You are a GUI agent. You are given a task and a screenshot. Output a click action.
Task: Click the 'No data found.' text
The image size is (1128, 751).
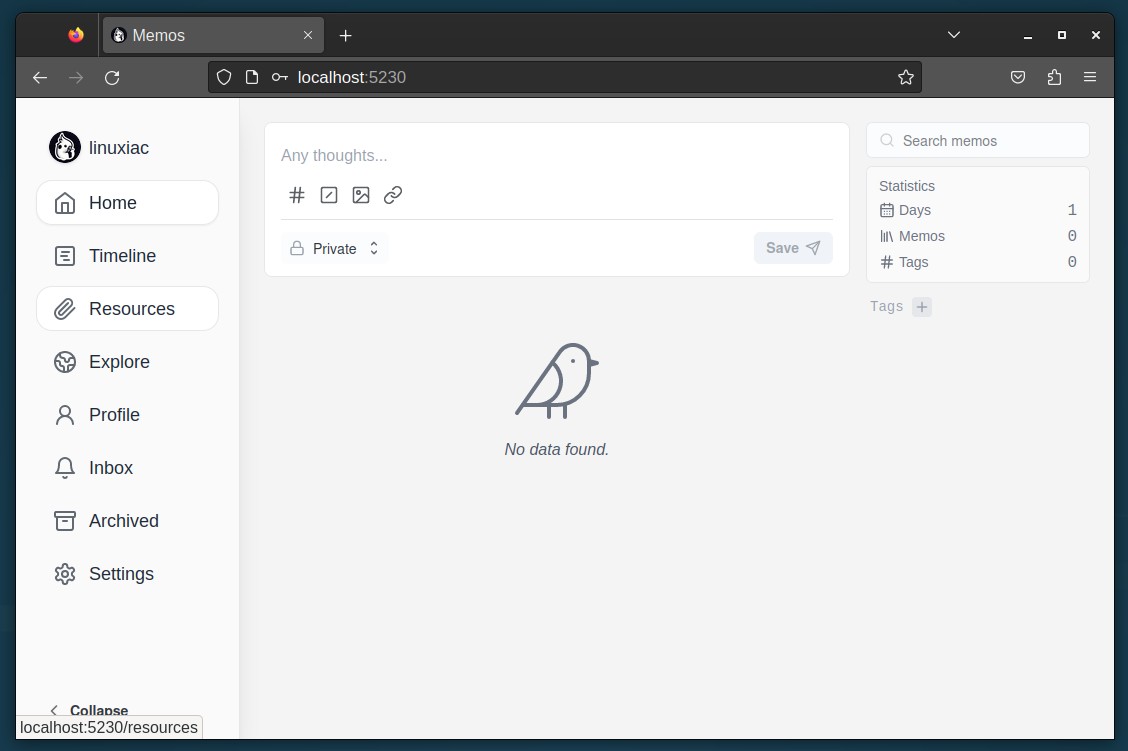point(556,450)
